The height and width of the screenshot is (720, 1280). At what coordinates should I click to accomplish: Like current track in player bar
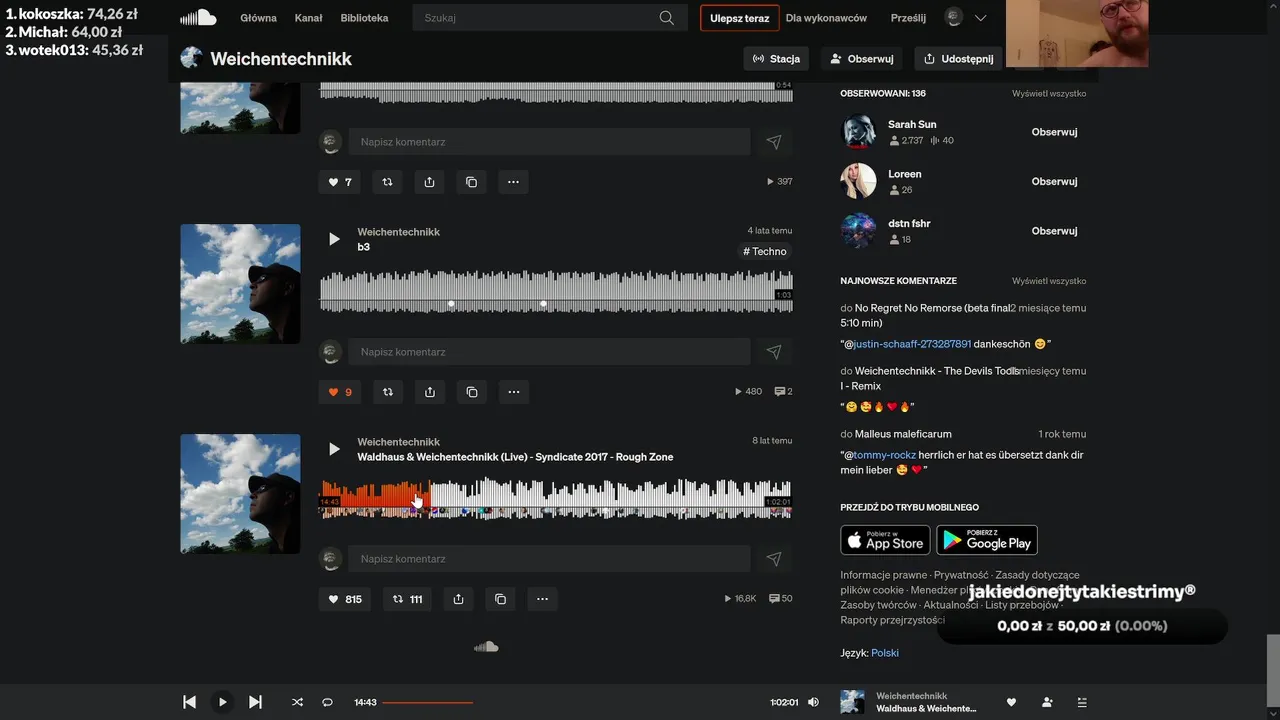click(x=1011, y=702)
